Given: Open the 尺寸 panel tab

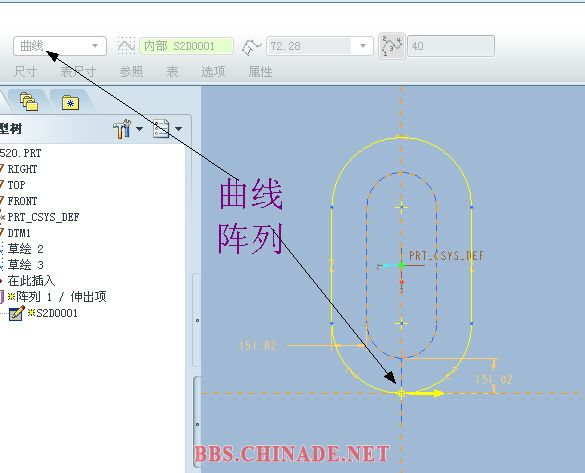Looking at the screenshot, I should click(25, 71).
